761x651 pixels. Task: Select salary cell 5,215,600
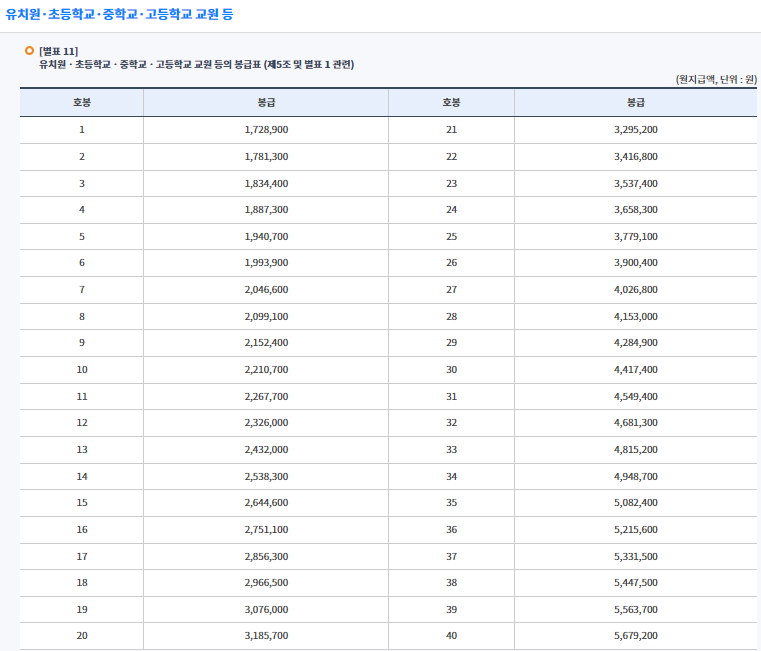[635, 530]
